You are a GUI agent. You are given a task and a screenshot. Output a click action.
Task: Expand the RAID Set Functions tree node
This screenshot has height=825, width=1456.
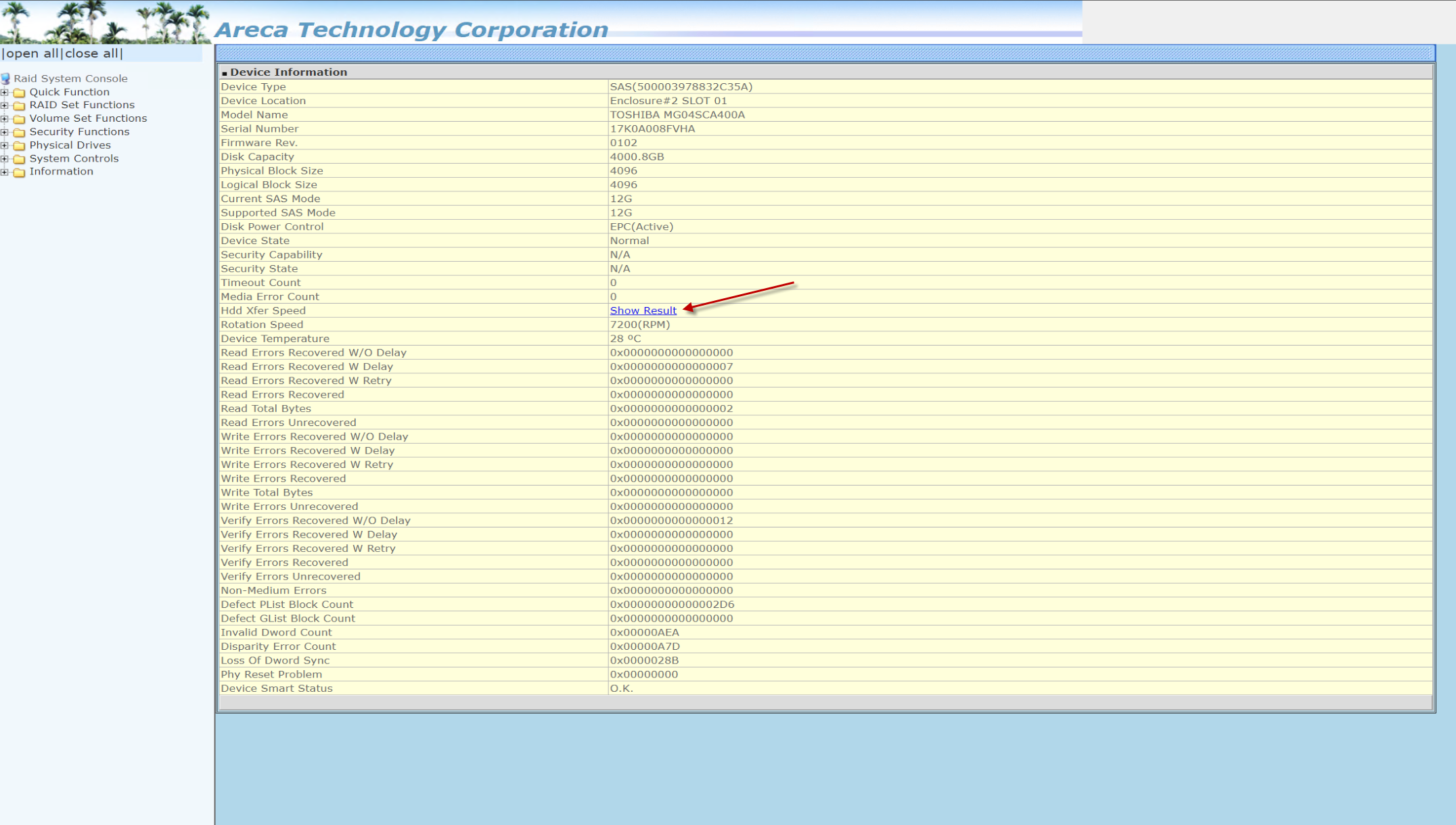tap(5, 105)
